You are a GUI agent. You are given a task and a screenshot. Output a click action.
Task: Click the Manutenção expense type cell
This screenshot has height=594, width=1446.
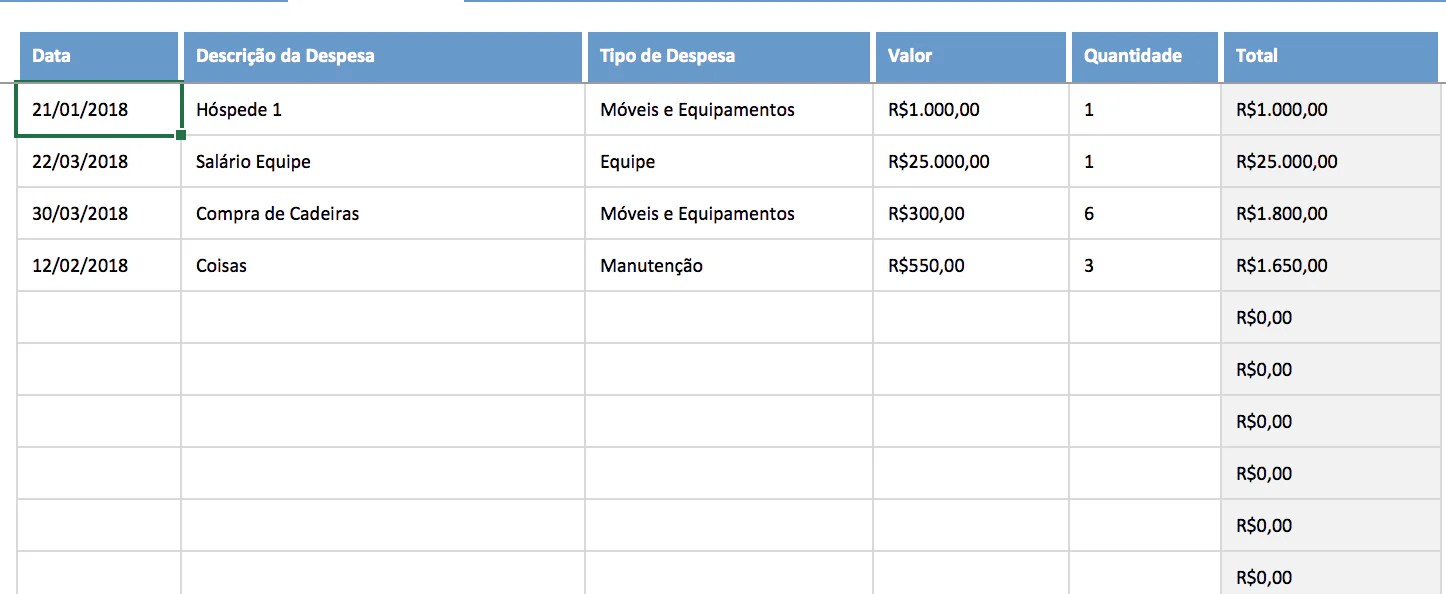pos(728,265)
